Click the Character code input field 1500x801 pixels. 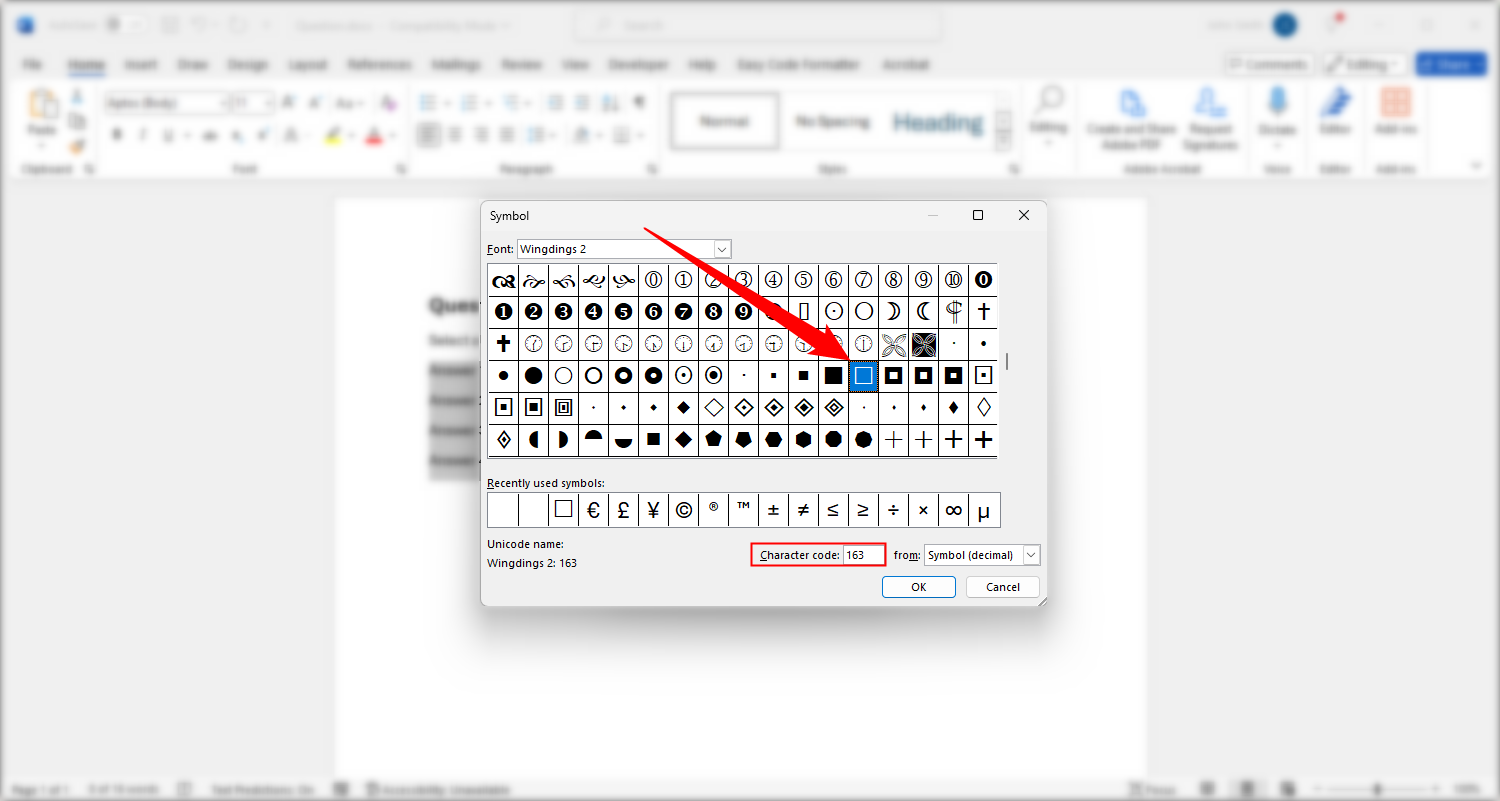(864, 554)
